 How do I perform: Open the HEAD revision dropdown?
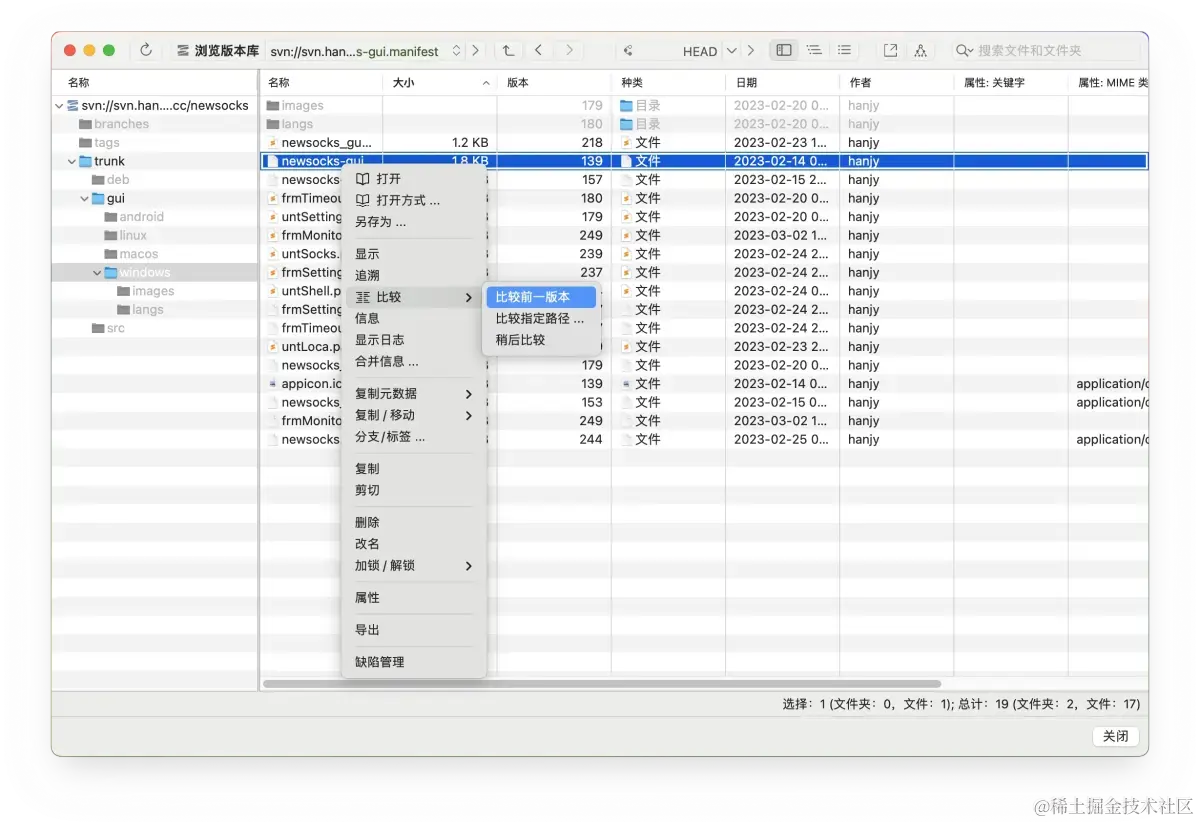(x=731, y=51)
